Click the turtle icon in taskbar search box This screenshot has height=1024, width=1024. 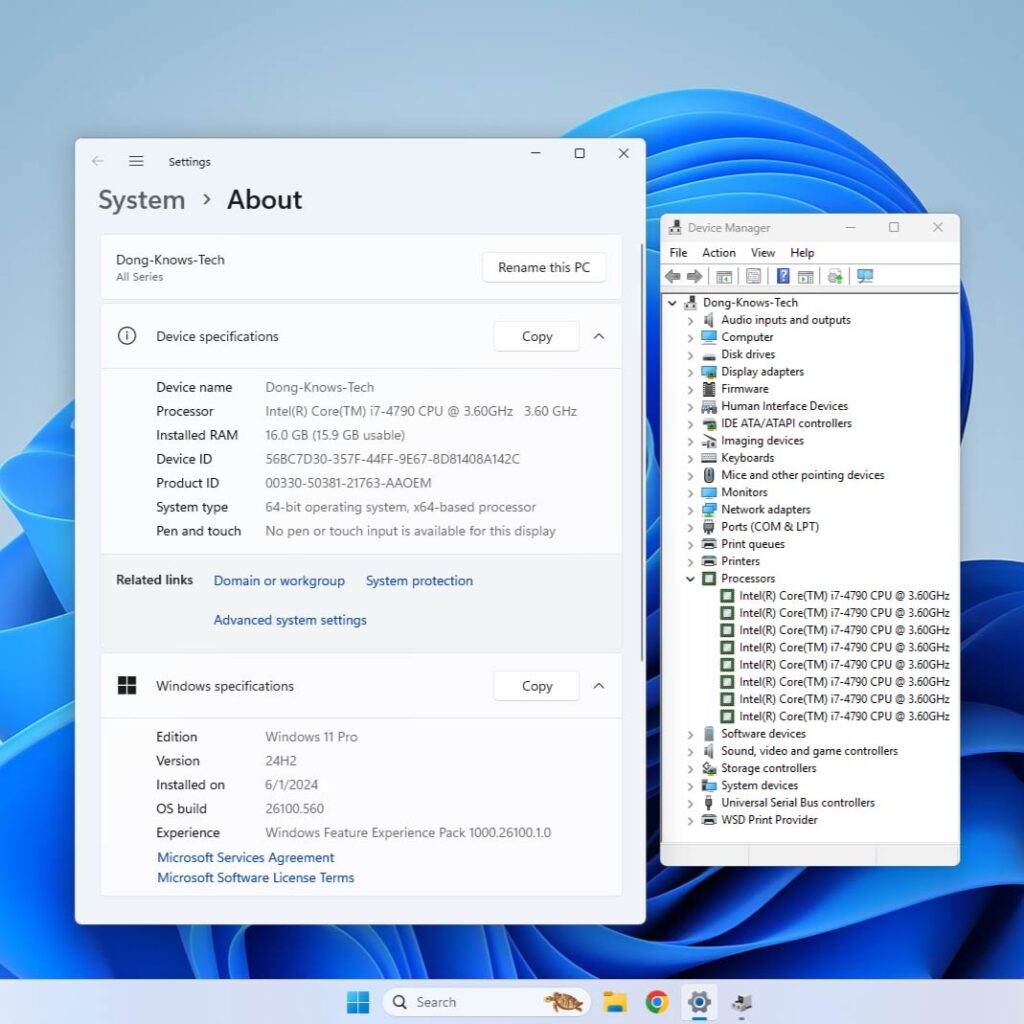click(x=564, y=1002)
